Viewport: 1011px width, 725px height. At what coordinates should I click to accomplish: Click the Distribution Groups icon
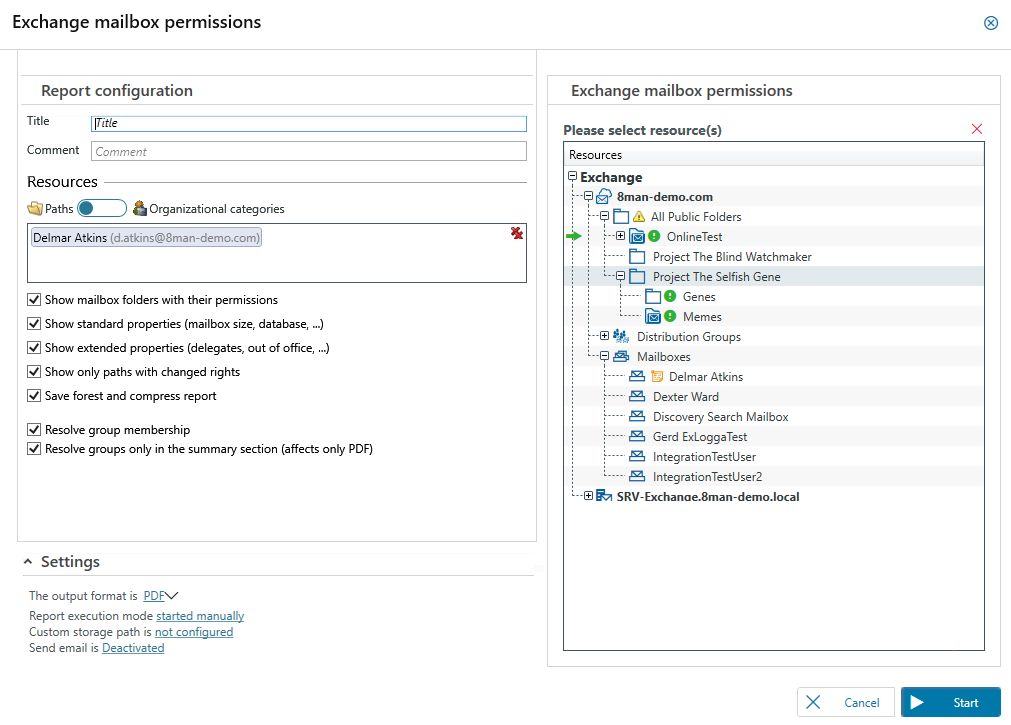click(x=621, y=337)
